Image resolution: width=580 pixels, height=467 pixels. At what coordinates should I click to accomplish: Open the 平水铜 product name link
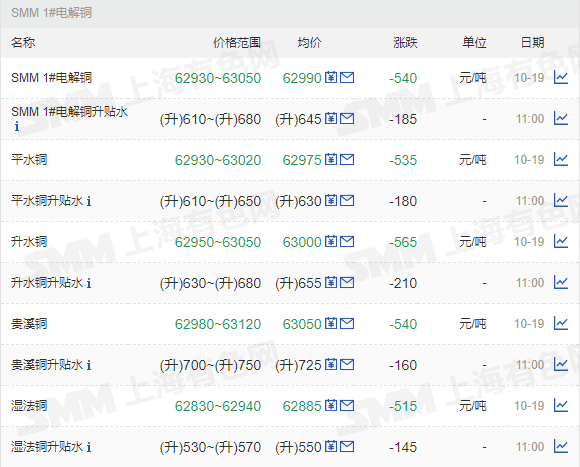pos(29,160)
